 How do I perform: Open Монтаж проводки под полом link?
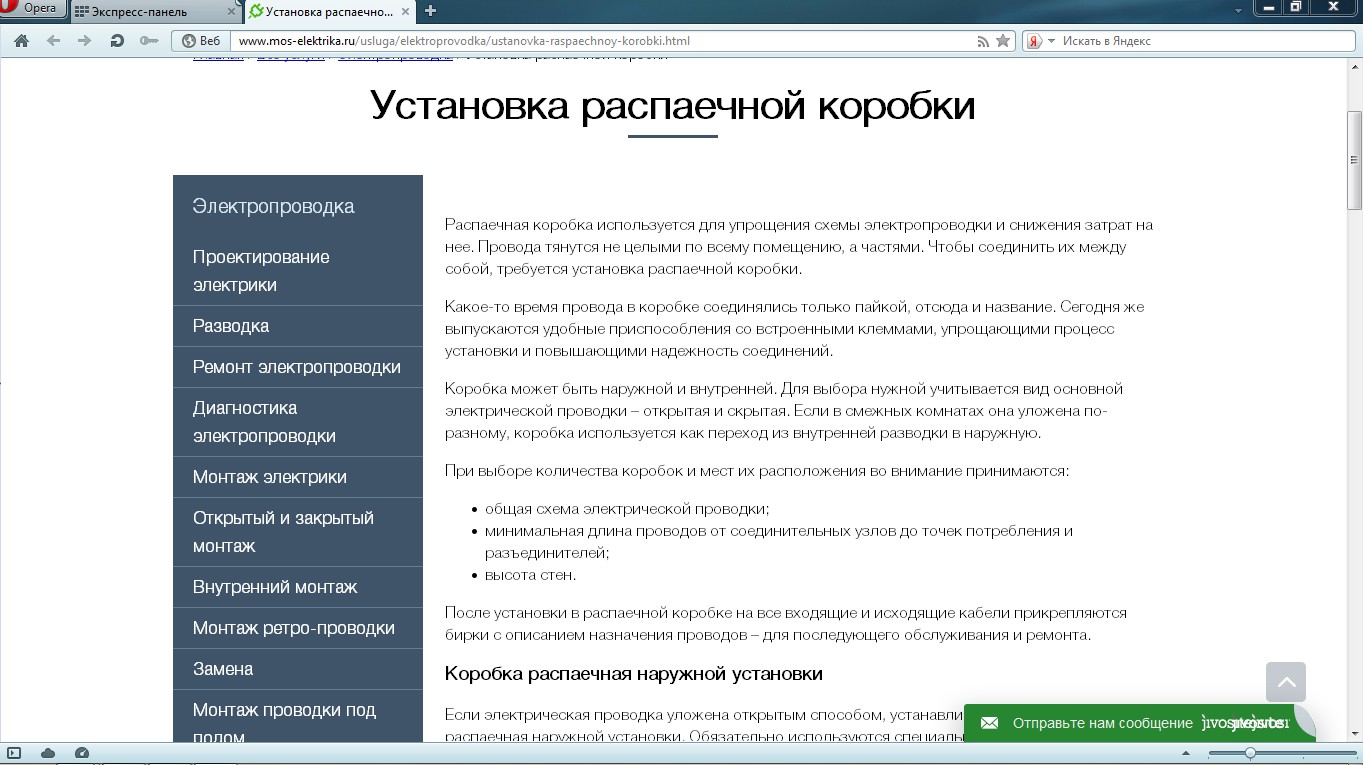[x=298, y=717]
